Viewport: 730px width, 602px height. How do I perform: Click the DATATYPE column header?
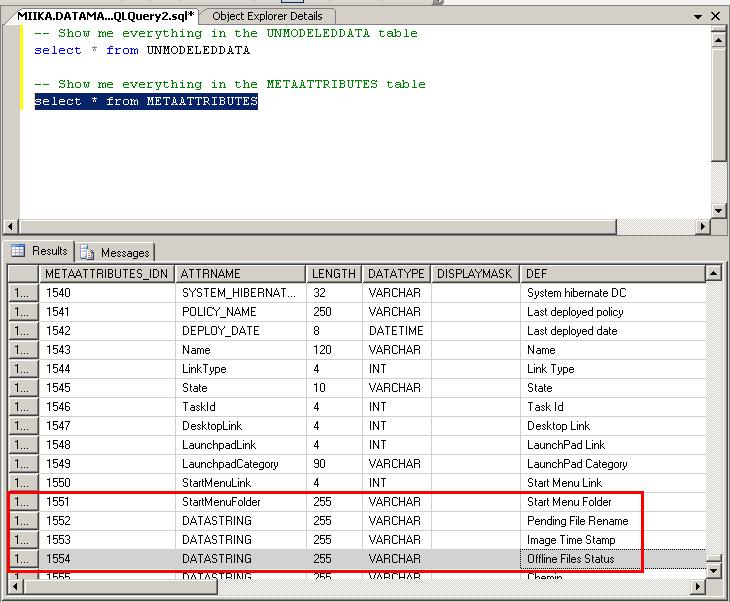pos(396,274)
